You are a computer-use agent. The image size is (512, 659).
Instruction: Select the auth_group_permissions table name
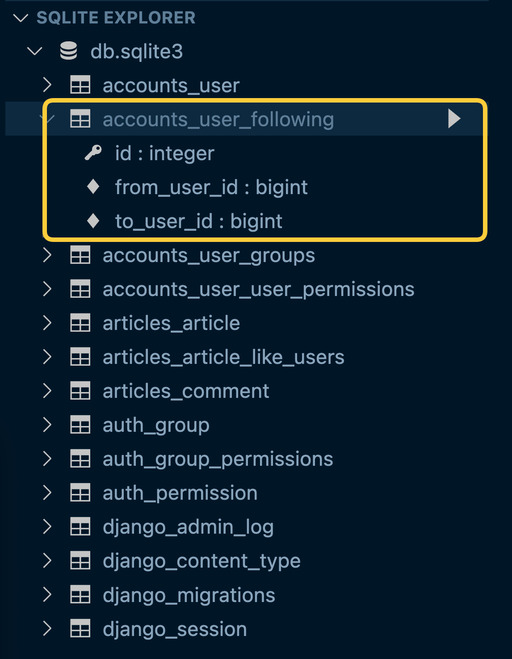[218, 459]
